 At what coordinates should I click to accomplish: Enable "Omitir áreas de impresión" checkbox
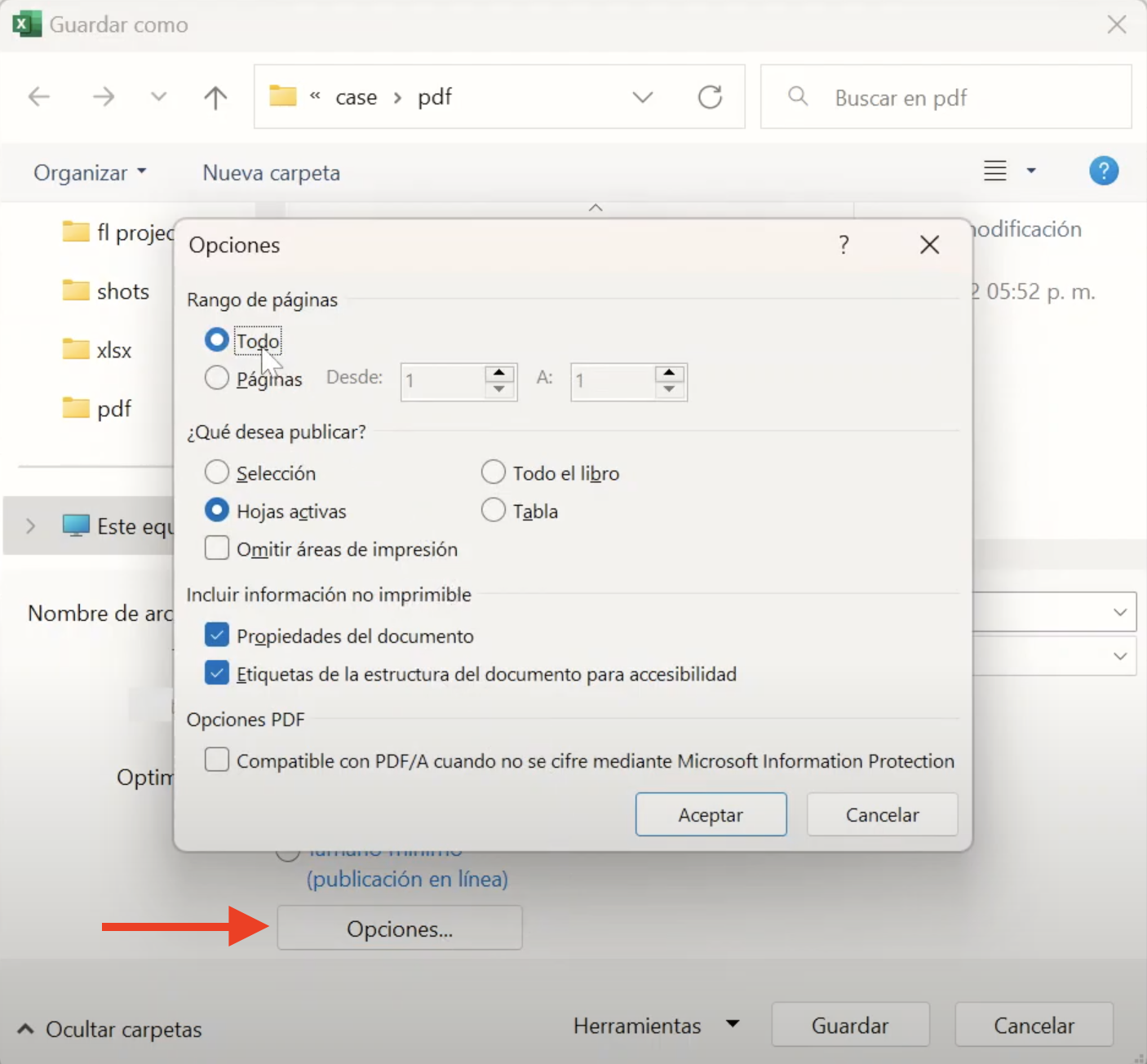pyautogui.click(x=216, y=548)
